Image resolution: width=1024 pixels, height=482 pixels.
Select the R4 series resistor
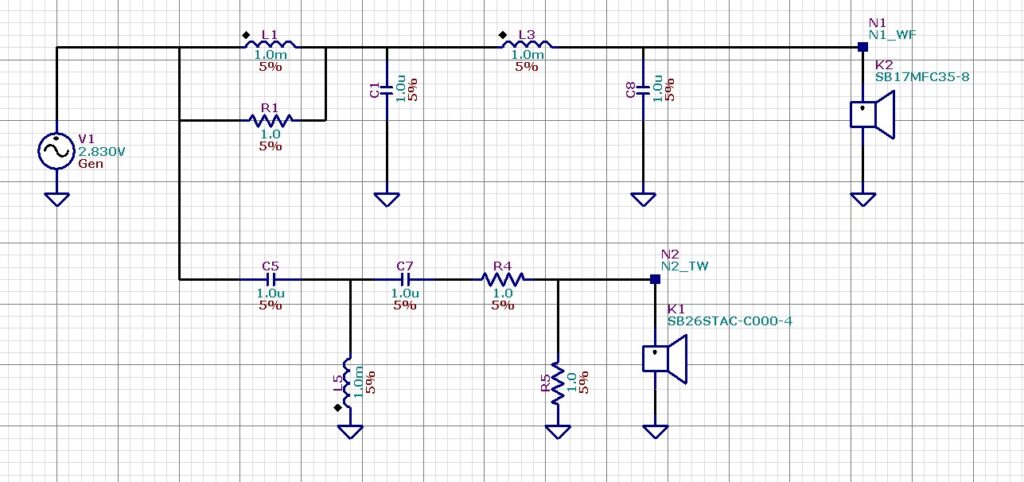click(x=501, y=280)
